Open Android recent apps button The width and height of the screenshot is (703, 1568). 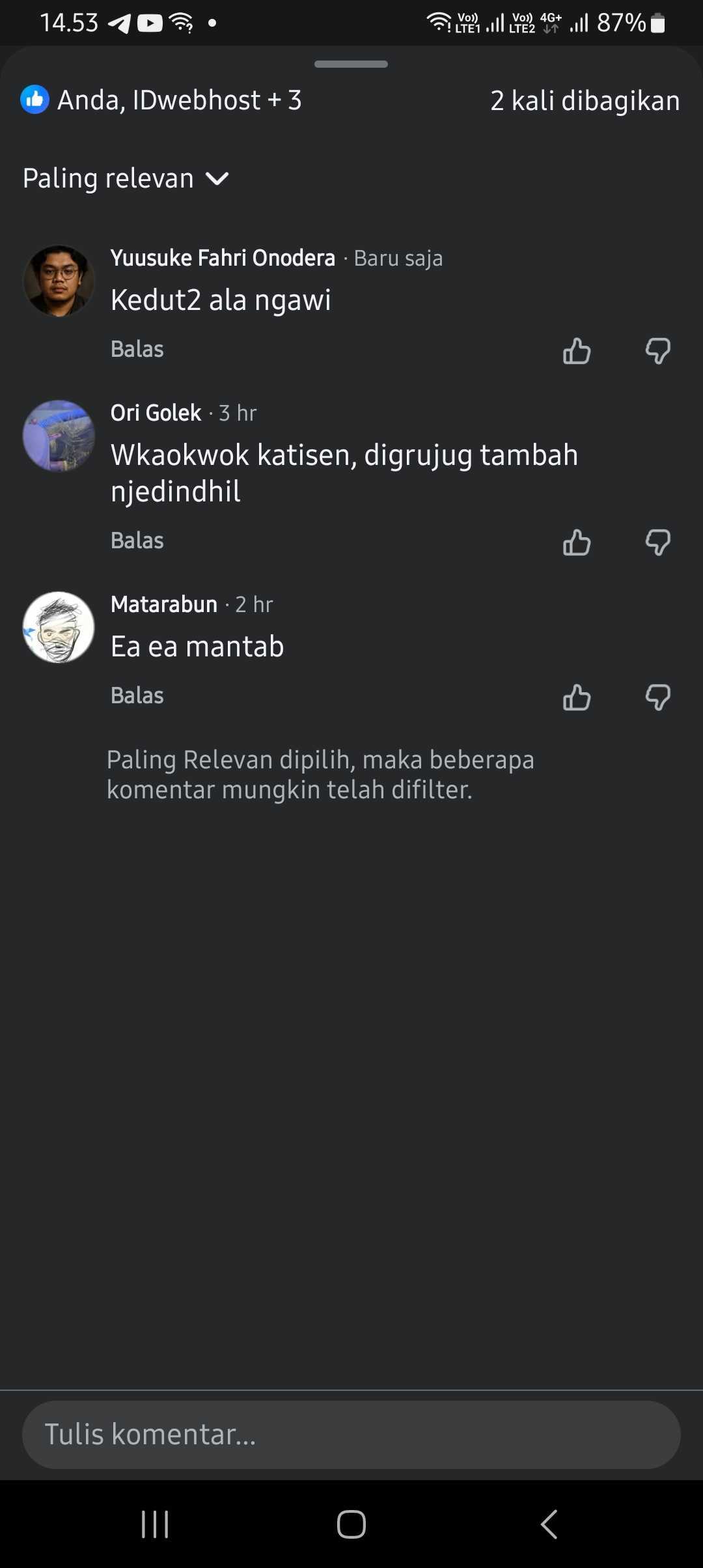click(x=155, y=1524)
